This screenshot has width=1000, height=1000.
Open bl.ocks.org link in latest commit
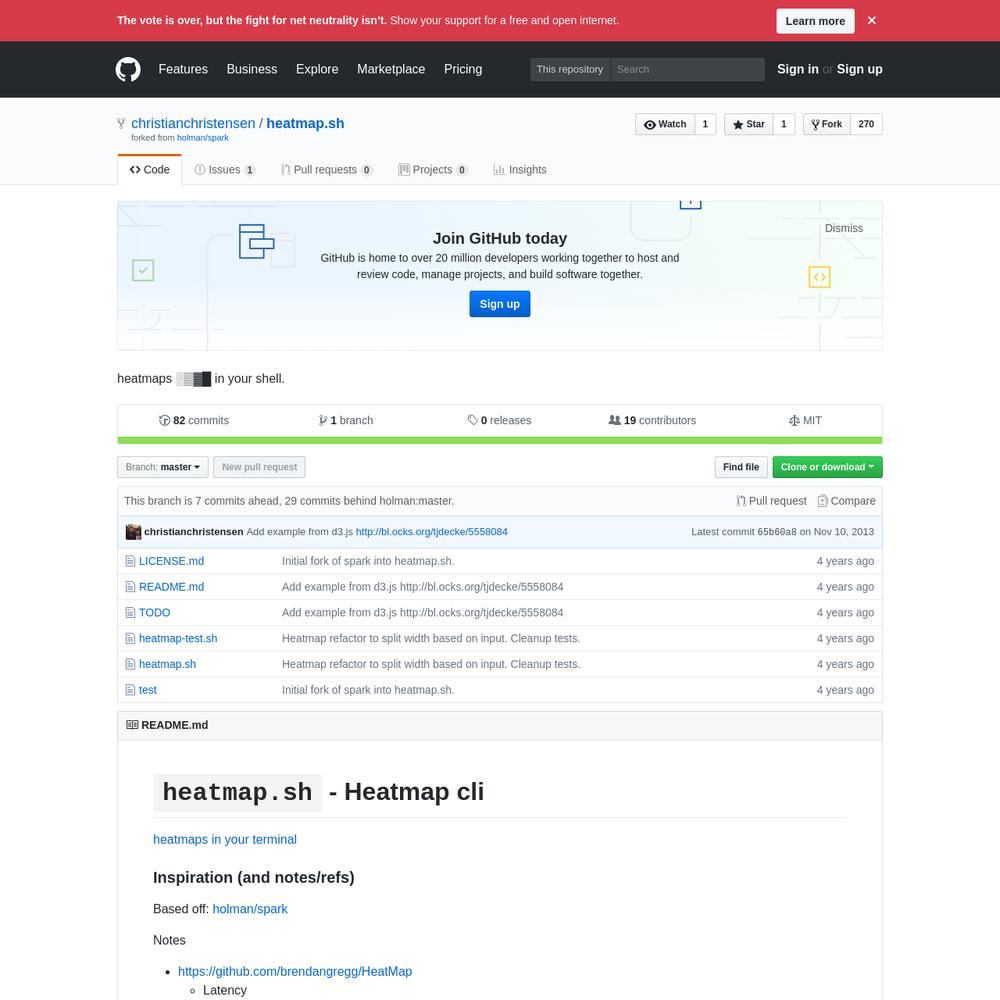pos(432,532)
